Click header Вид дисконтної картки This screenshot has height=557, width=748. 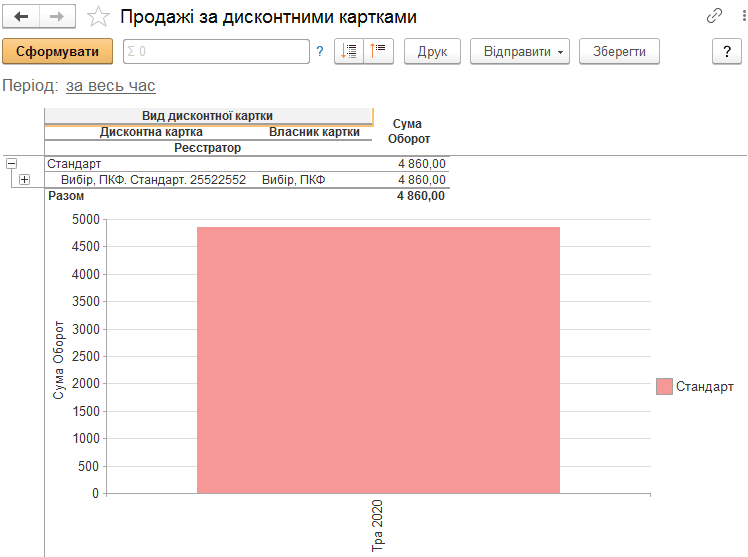tap(208, 116)
